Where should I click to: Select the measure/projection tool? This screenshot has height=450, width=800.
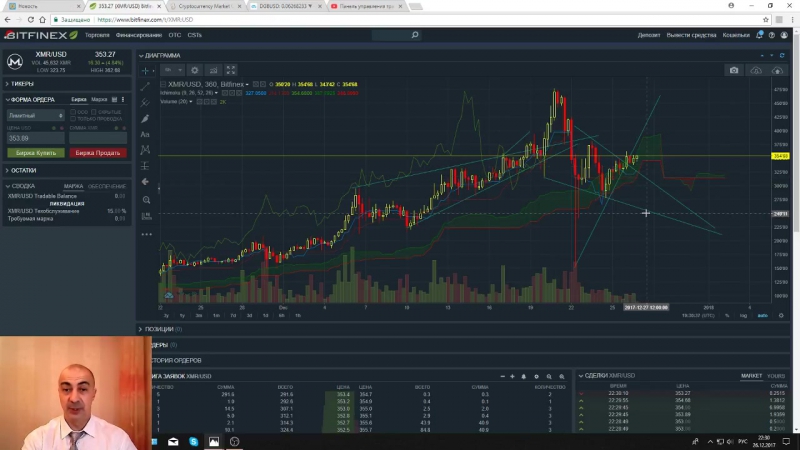tap(145, 166)
